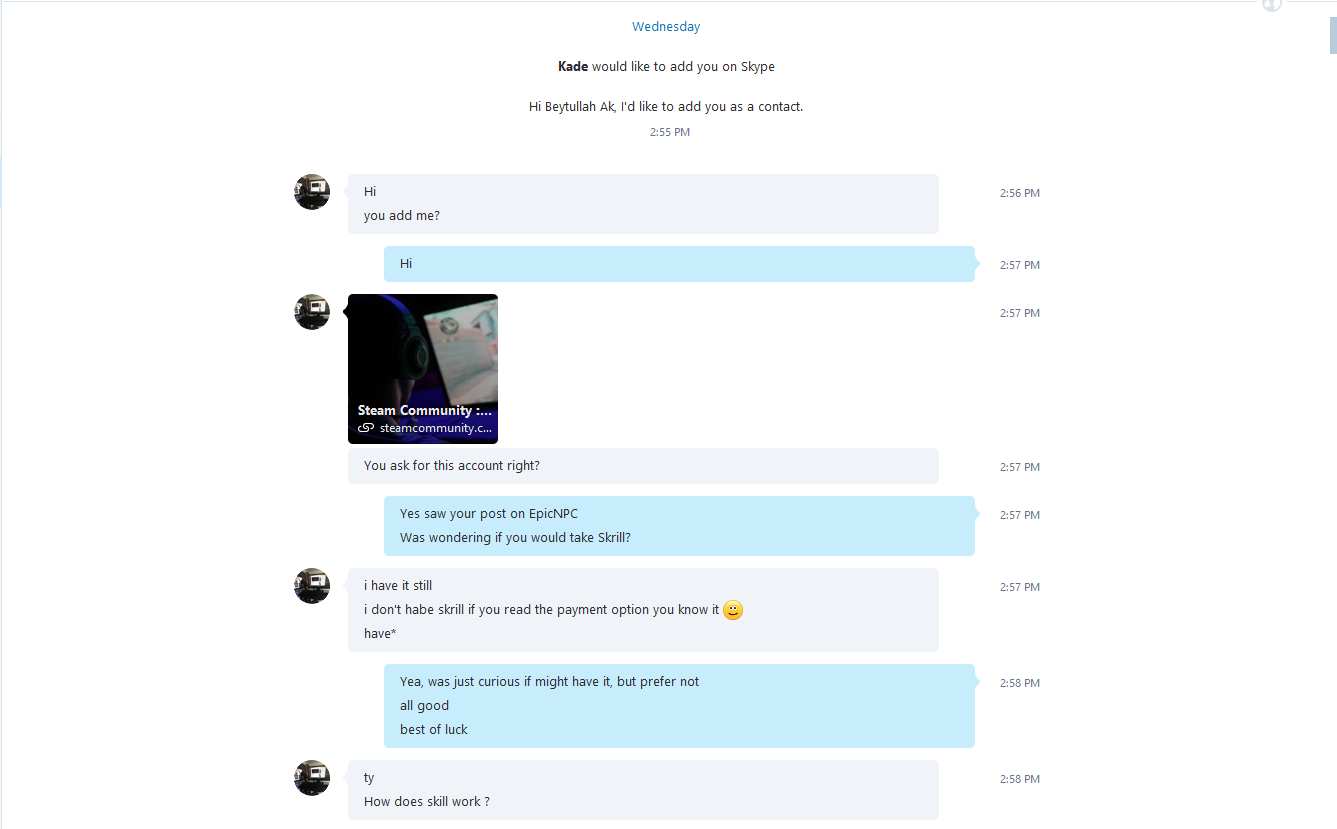This screenshot has height=829, width=1337.
Task: Open the Steam Community preview image
Action: 423,369
